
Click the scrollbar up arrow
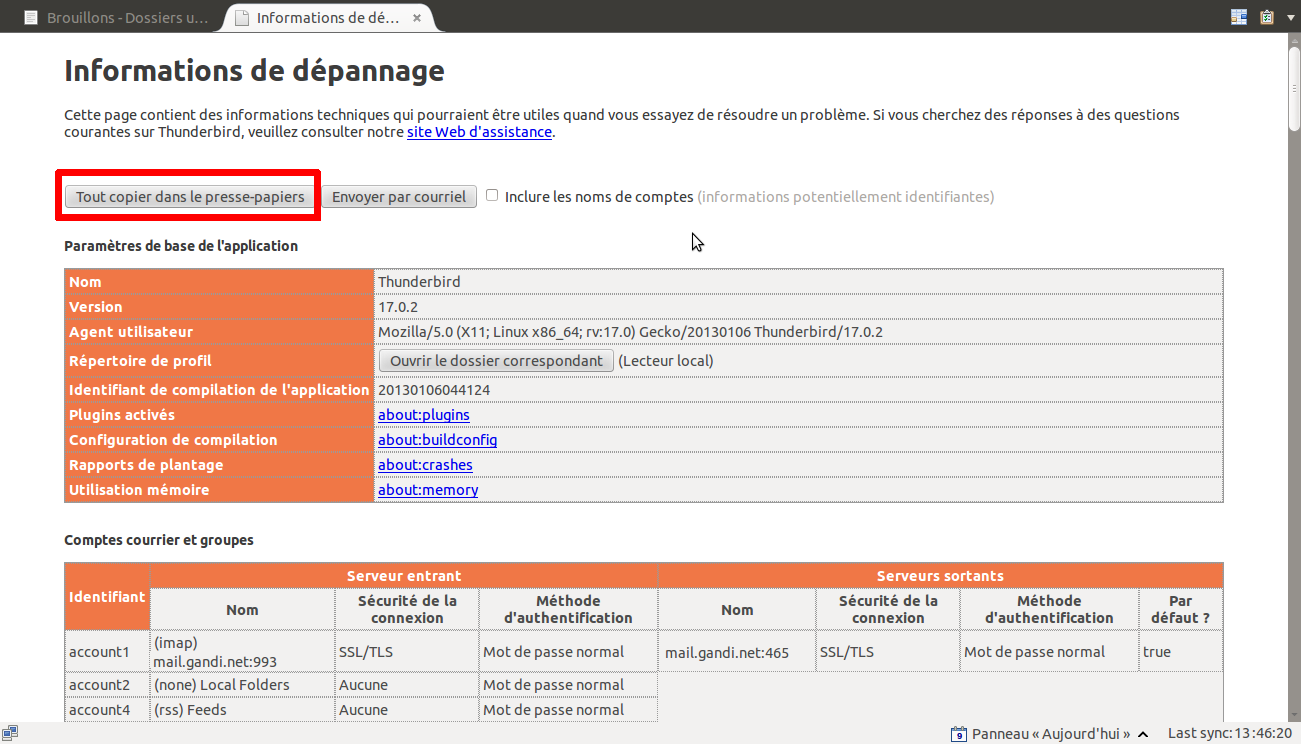[x=1294, y=39]
